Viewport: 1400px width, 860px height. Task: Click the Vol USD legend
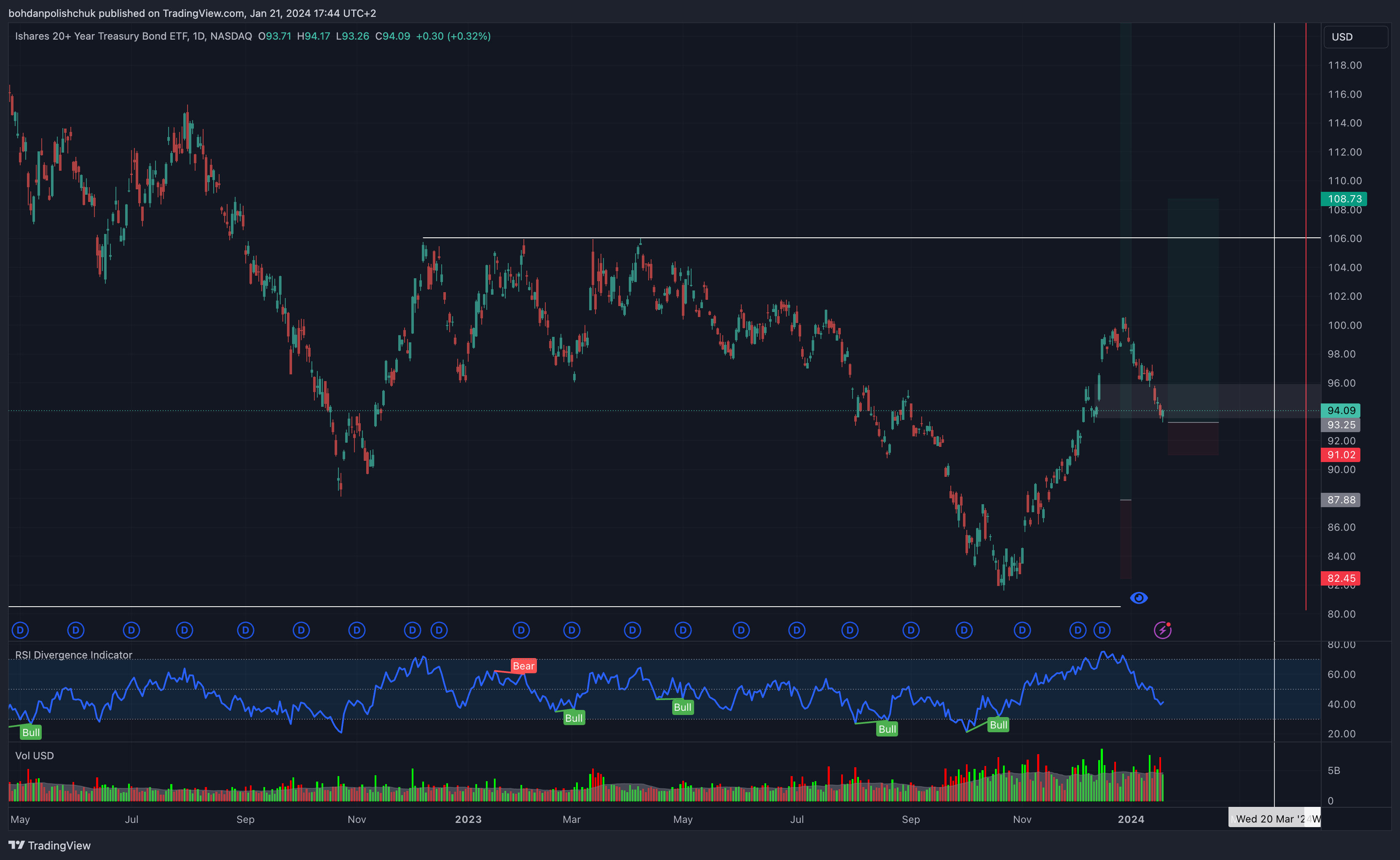(x=34, y=756)
